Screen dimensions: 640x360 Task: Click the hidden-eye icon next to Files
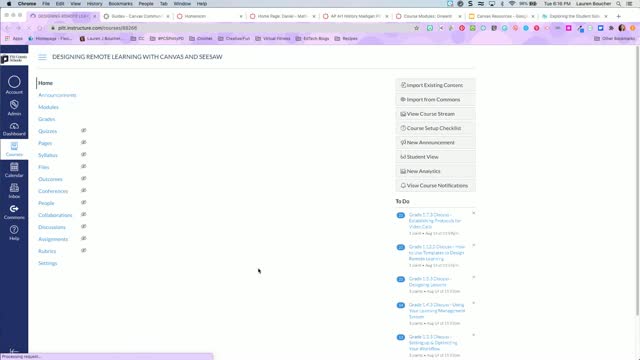(x=84, y=167)
